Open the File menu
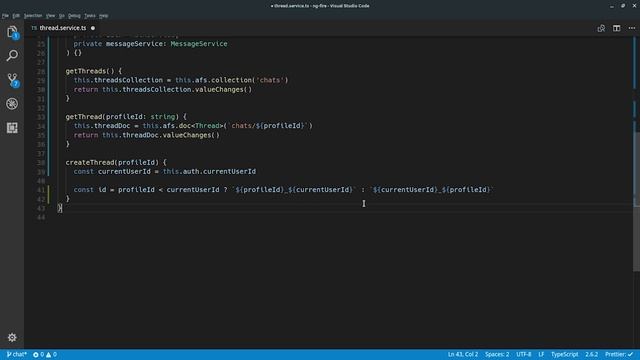 tap(5, 16)
